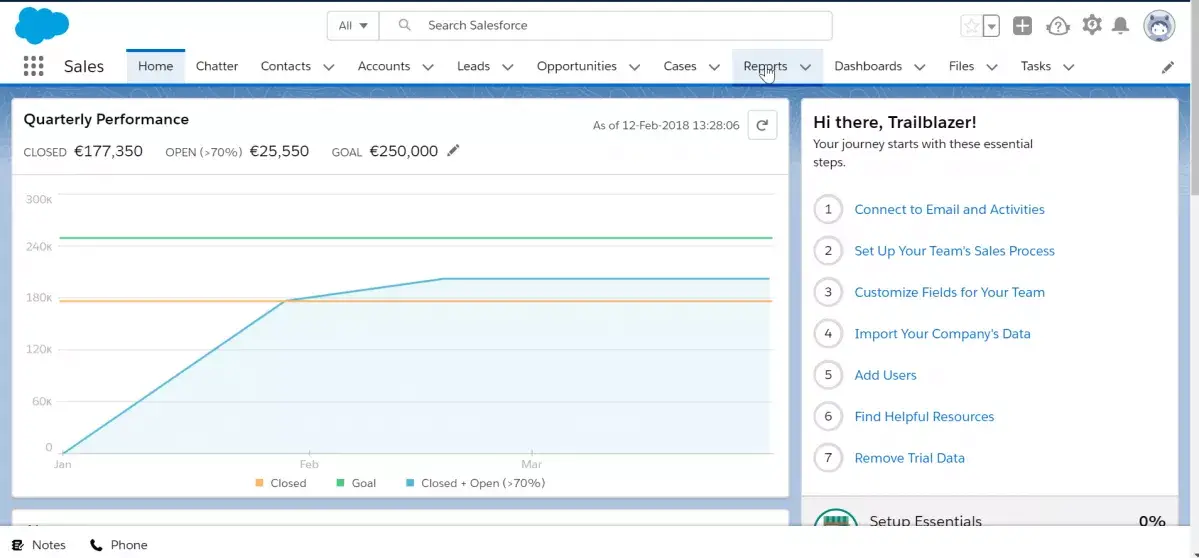Click the Closed + Open legend blue swatch
Screen dimensions: 1199x558
coord(410,483)
